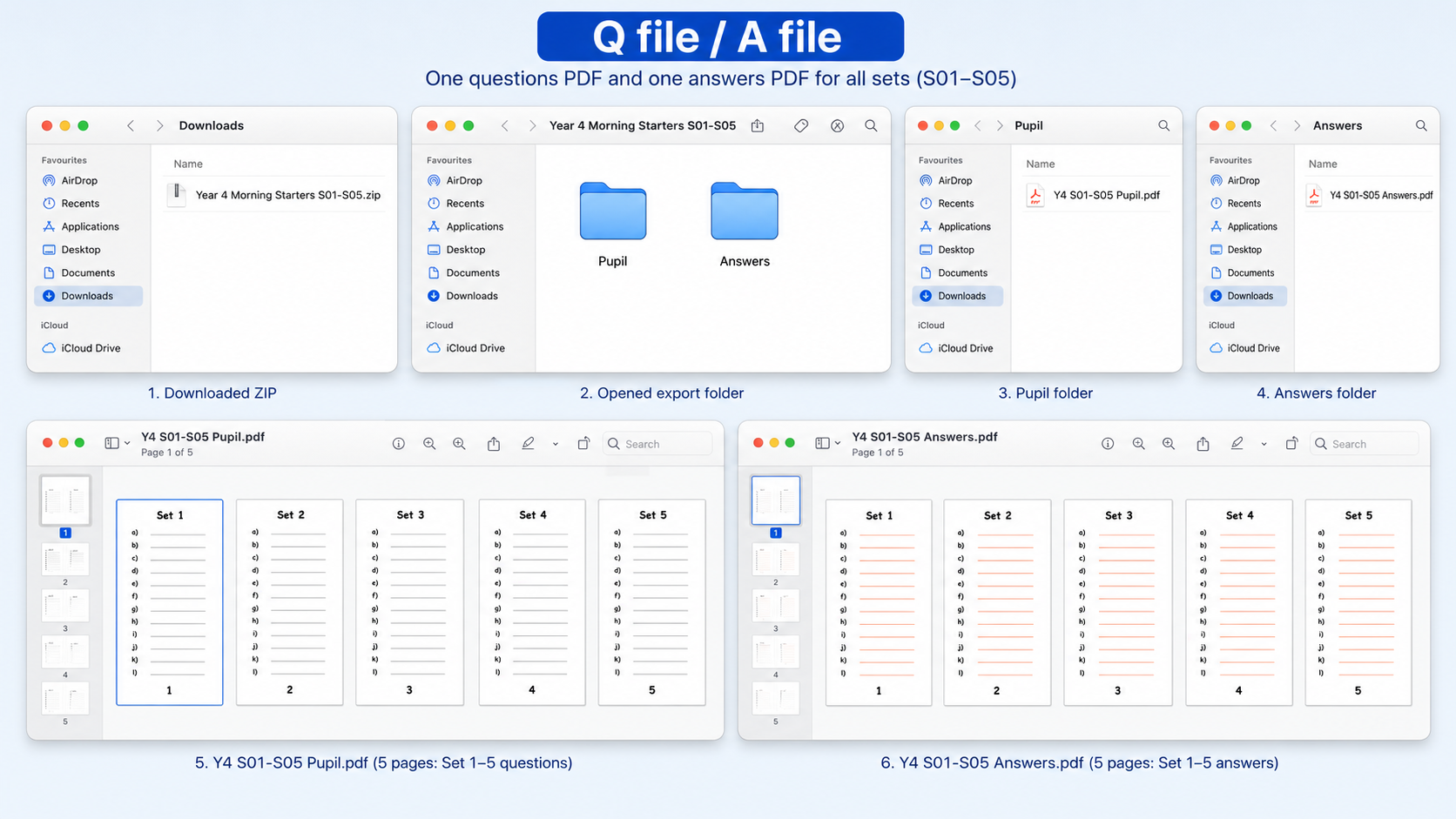Open the Pupil folder icon
The height and width of the screenshot is (819, 1456).
(613, 211)
